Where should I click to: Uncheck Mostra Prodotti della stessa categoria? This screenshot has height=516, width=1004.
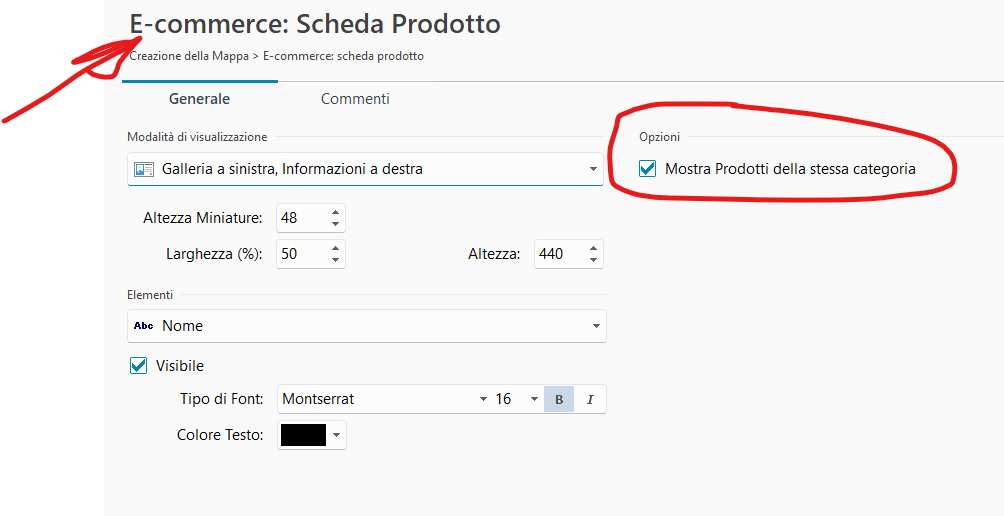(648, 169)
